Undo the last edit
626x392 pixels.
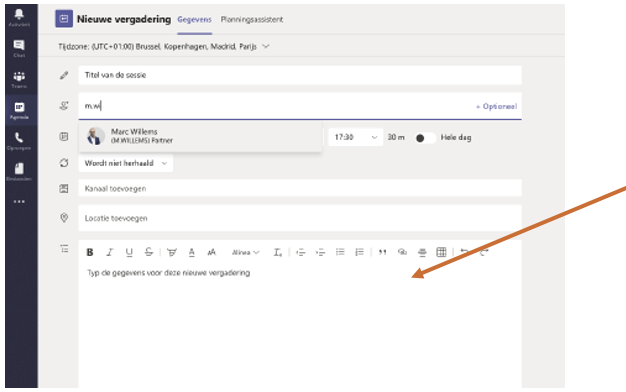(464, 252)
